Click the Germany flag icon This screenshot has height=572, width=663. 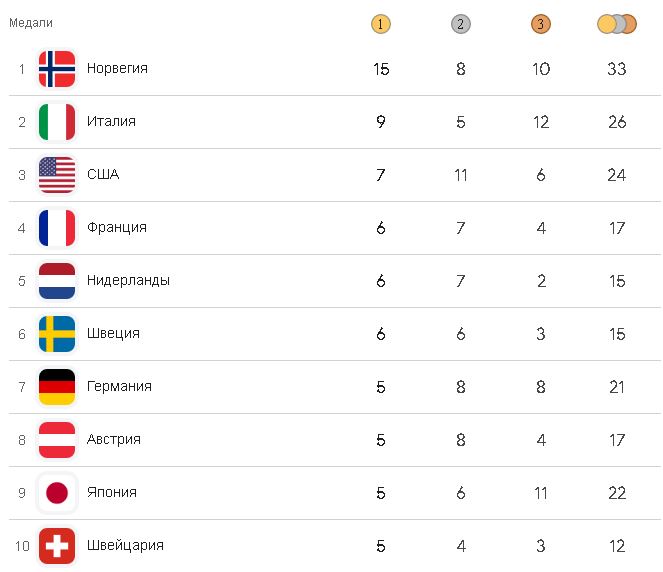pos(57,386)
